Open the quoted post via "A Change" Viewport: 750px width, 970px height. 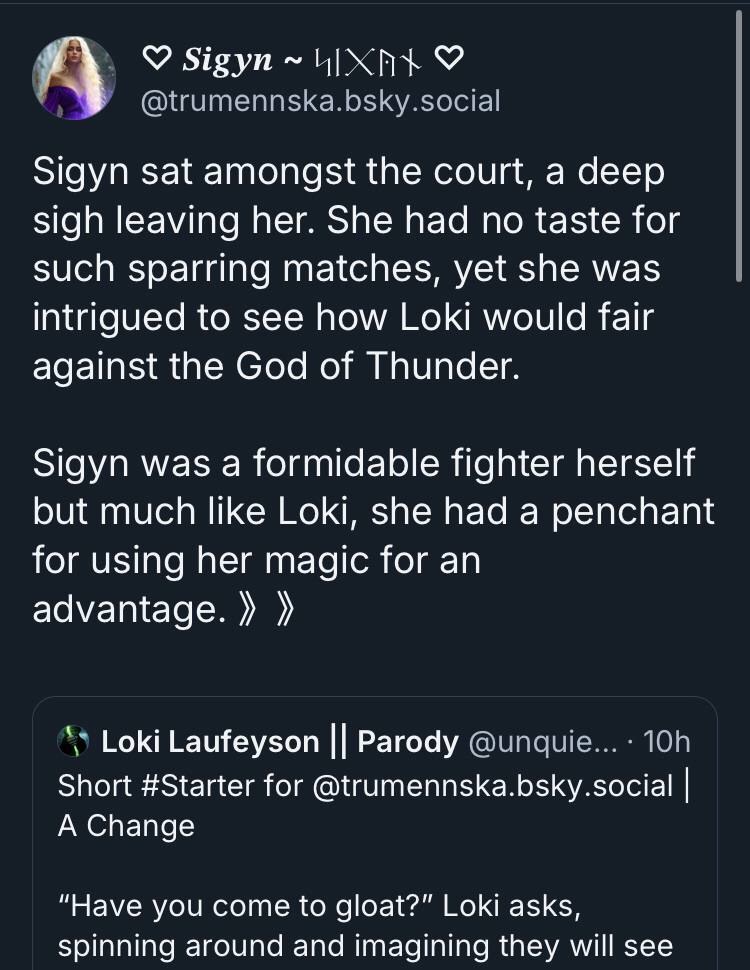point(126,827)
